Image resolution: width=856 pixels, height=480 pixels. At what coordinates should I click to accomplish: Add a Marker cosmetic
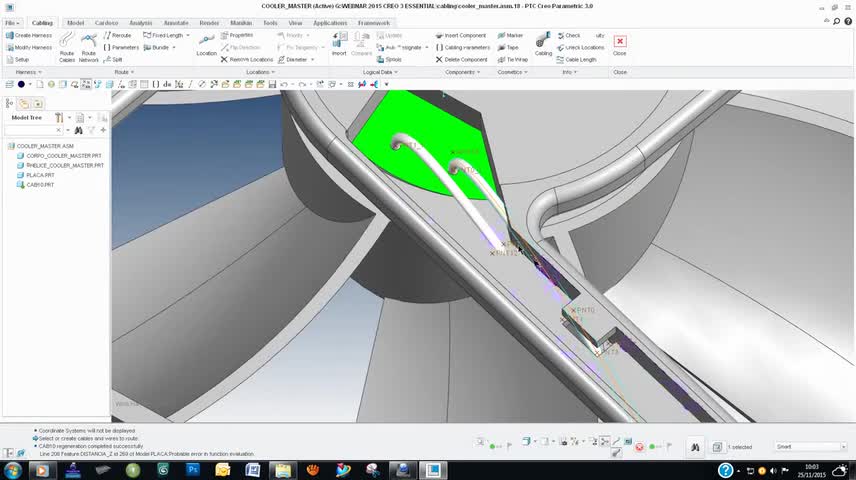click(x=510, y=35)
